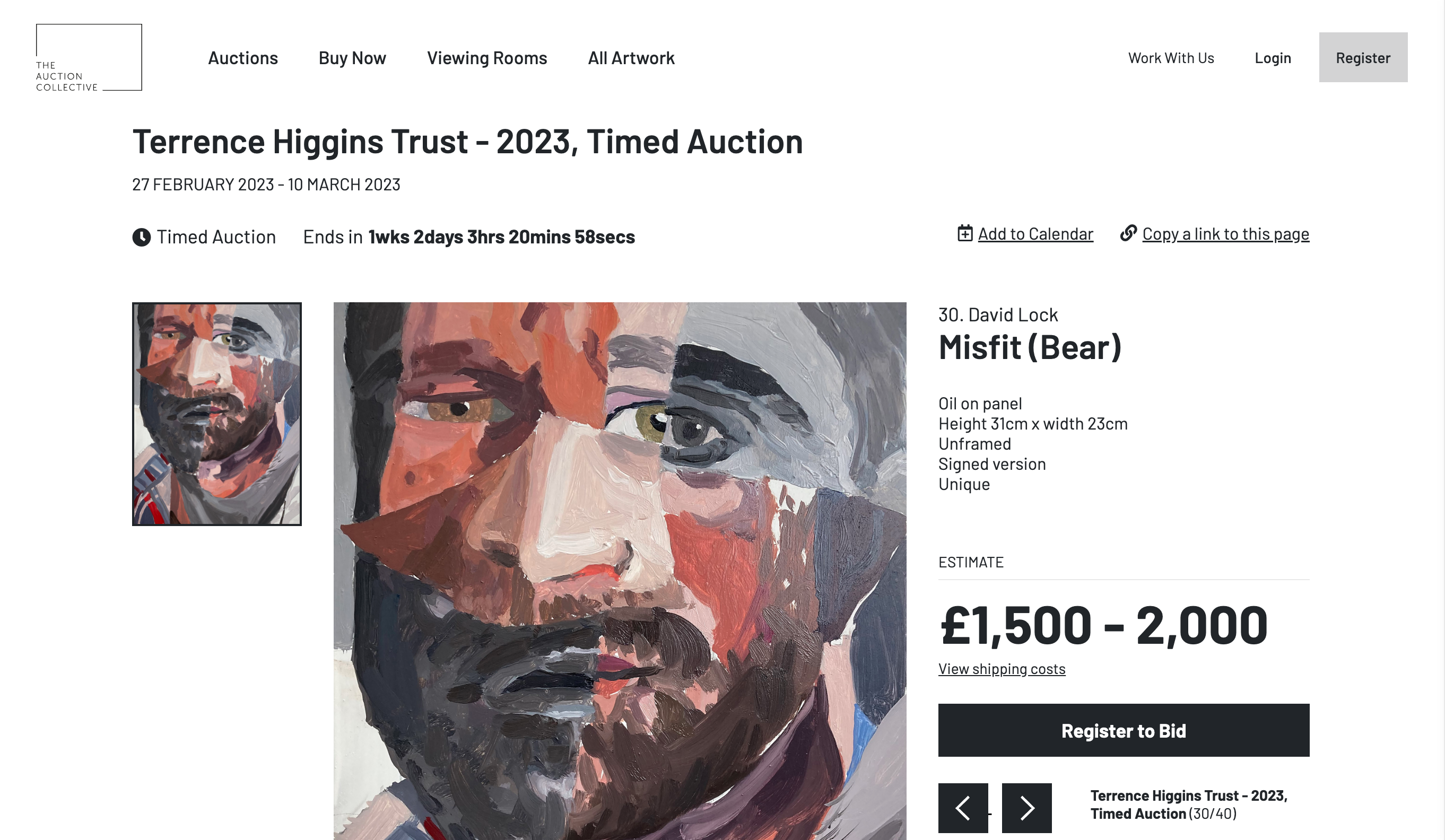Navigate to Viewing Rooms
This screenshot has height=840, width=1445.
[x=487, y=58]
